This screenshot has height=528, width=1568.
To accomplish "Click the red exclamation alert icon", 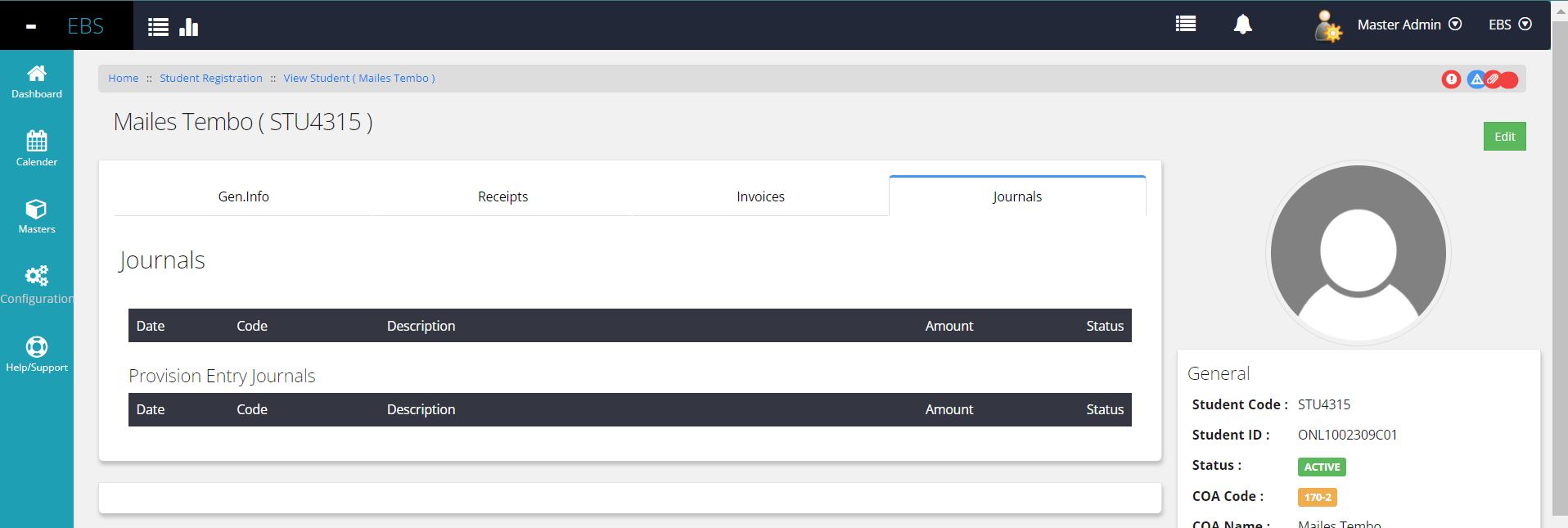I will [1451, 79].
